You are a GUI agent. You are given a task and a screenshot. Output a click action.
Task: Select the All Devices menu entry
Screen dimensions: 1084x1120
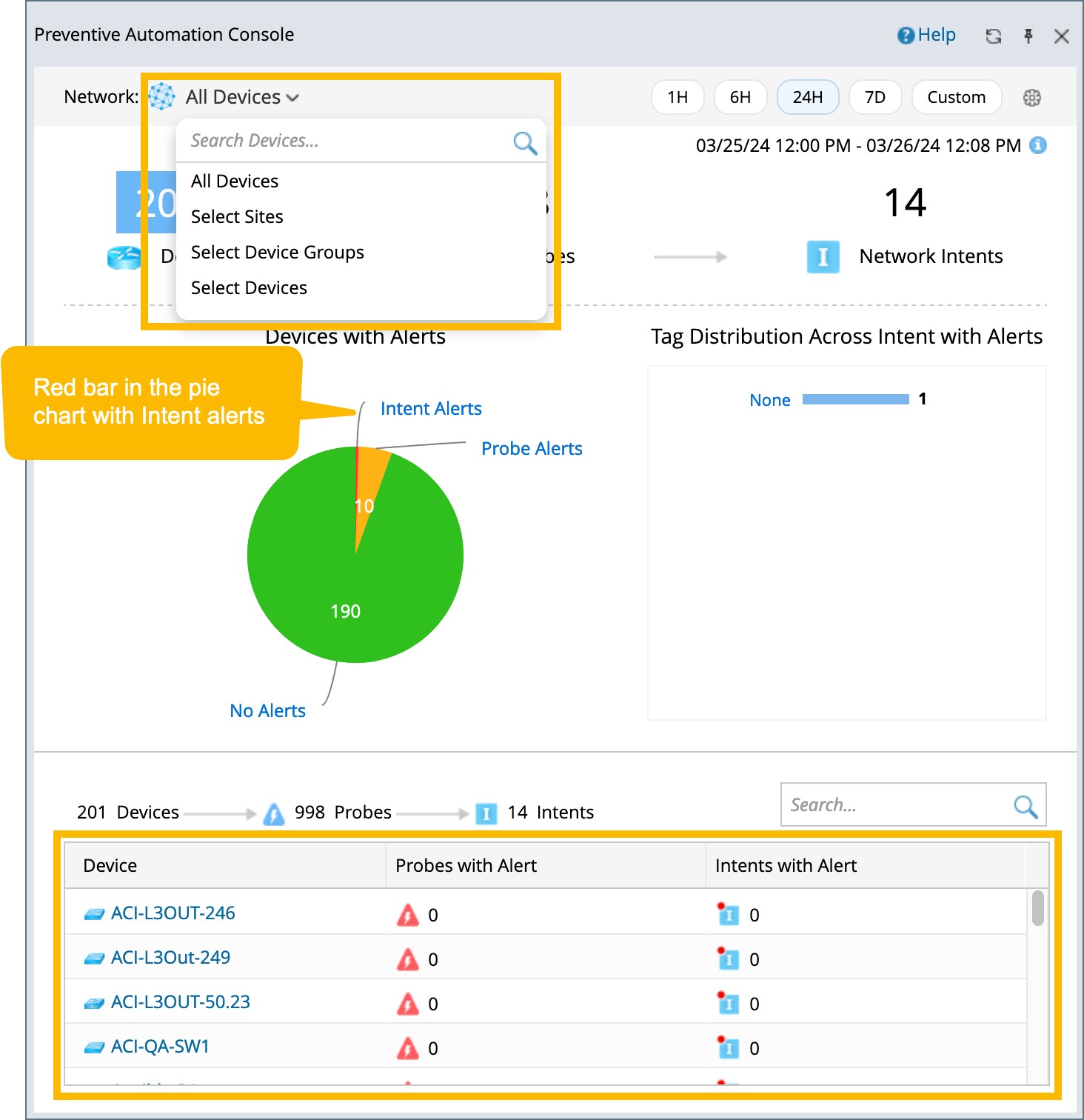click(234, 181)
